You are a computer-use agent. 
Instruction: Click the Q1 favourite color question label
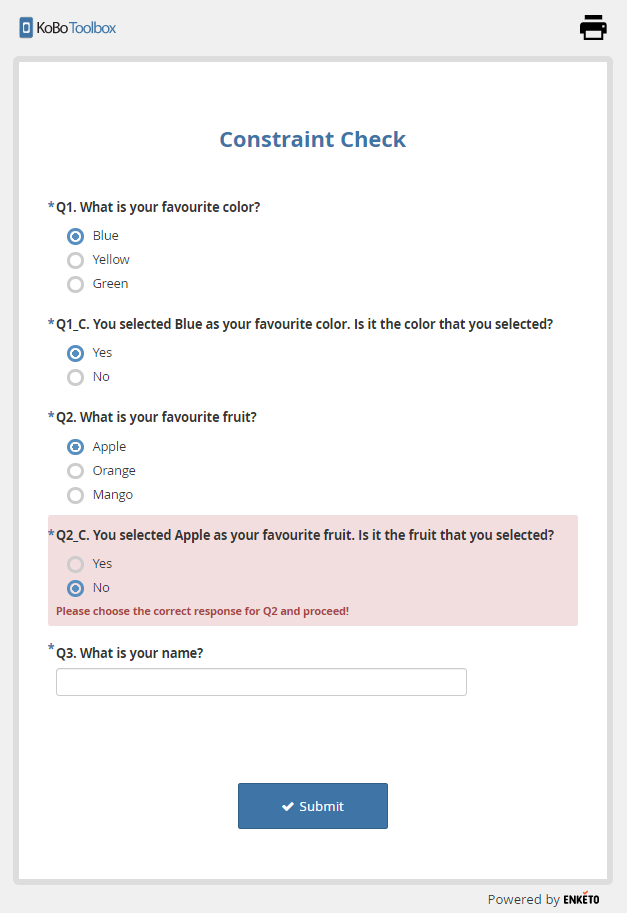pyautogui.click(x=158, y=207)
